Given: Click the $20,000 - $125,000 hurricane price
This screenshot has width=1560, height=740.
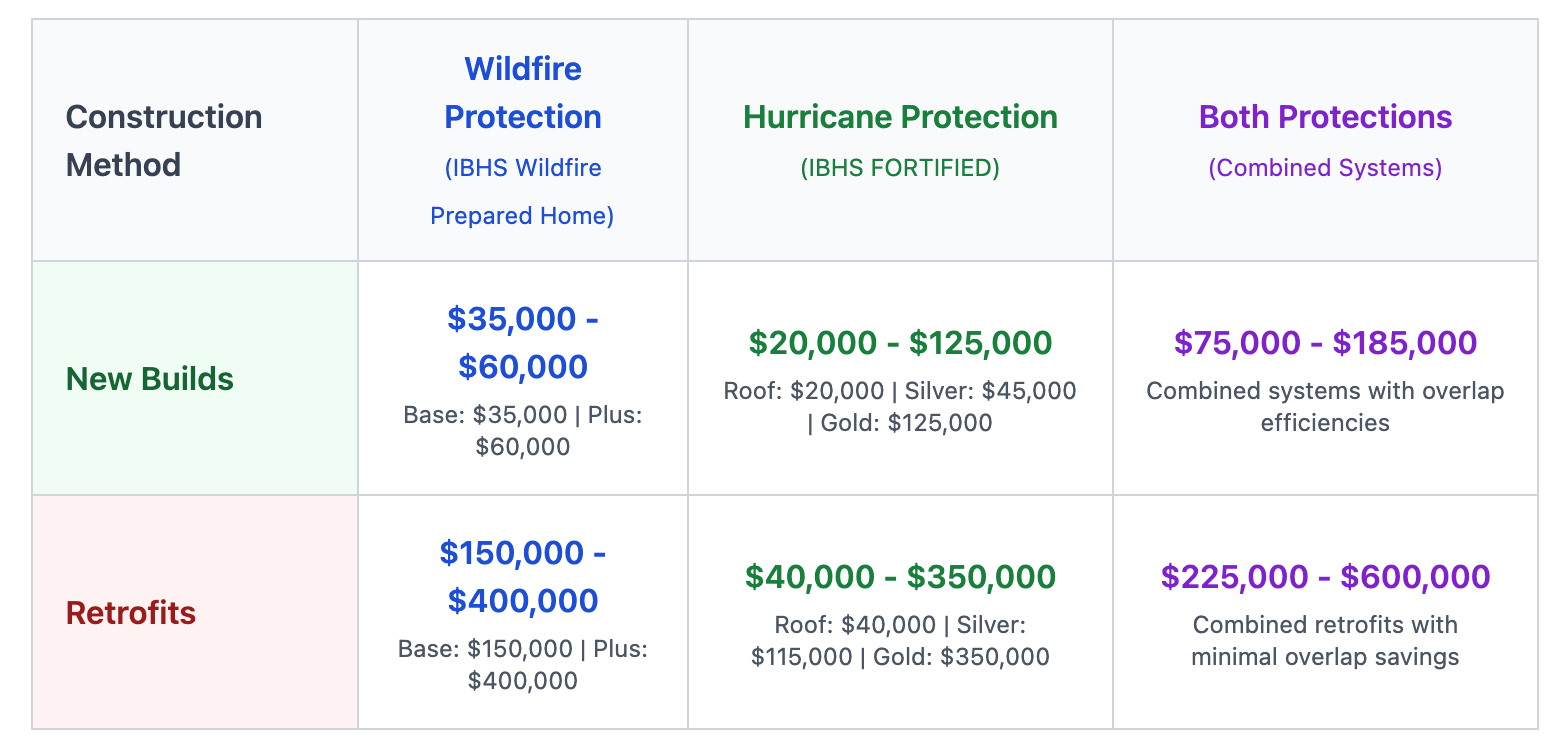Looking at the screenshot, I should pos(900,343).
